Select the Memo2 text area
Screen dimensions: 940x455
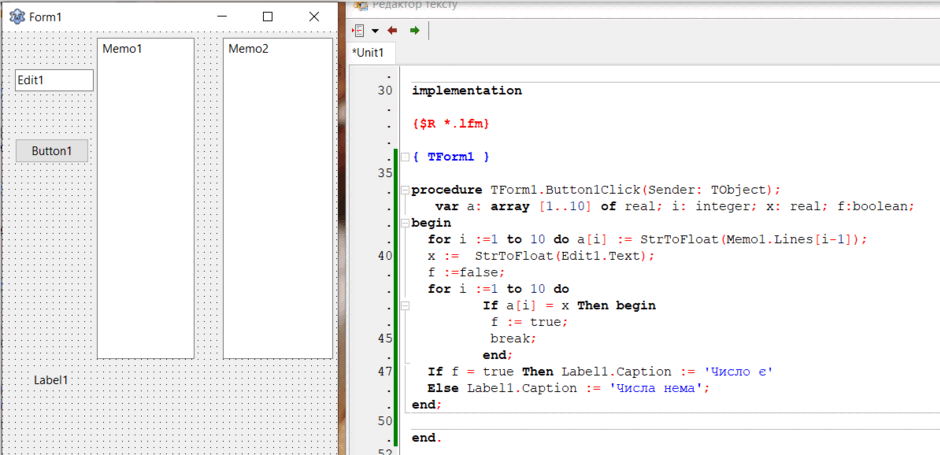coord(278,198)
